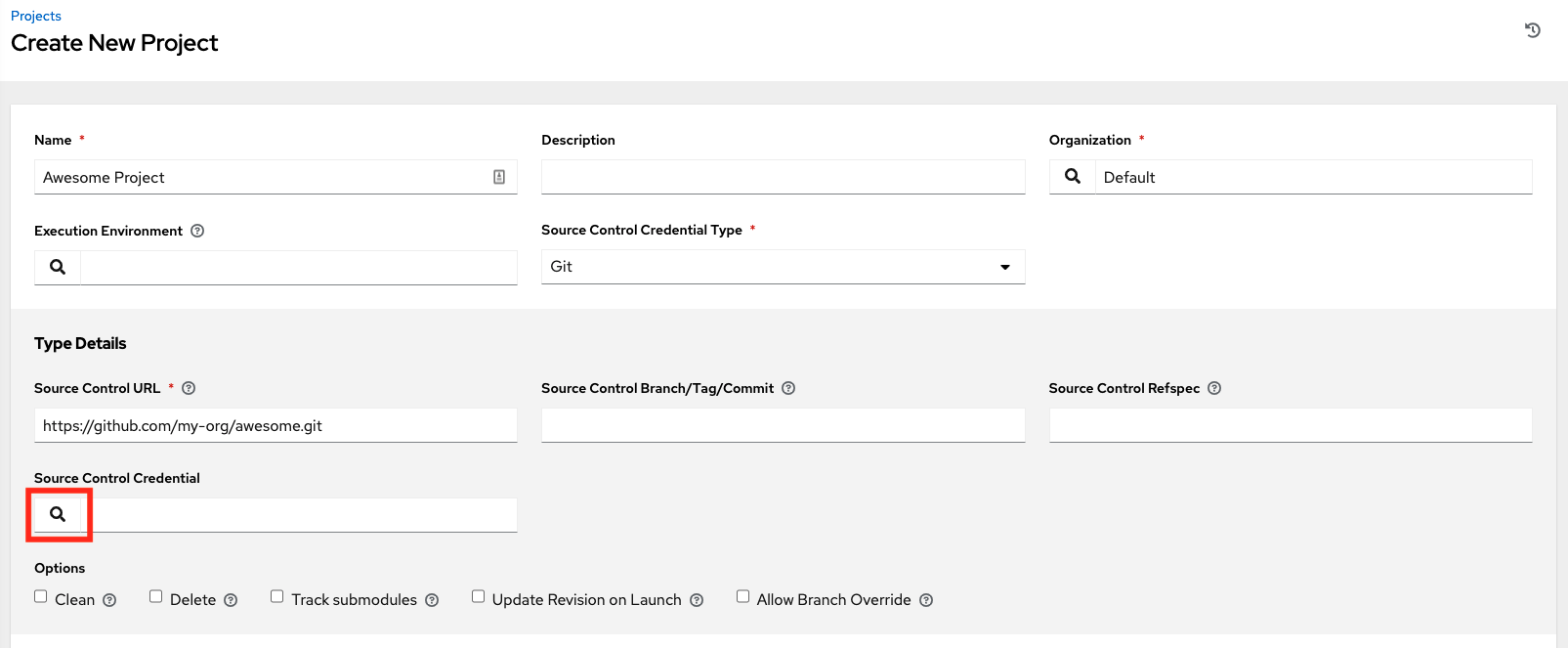The width and height of the screenshot is (1568, 648).
Task: Check Update Revision on Launch
Action: (x=478, y=596)
